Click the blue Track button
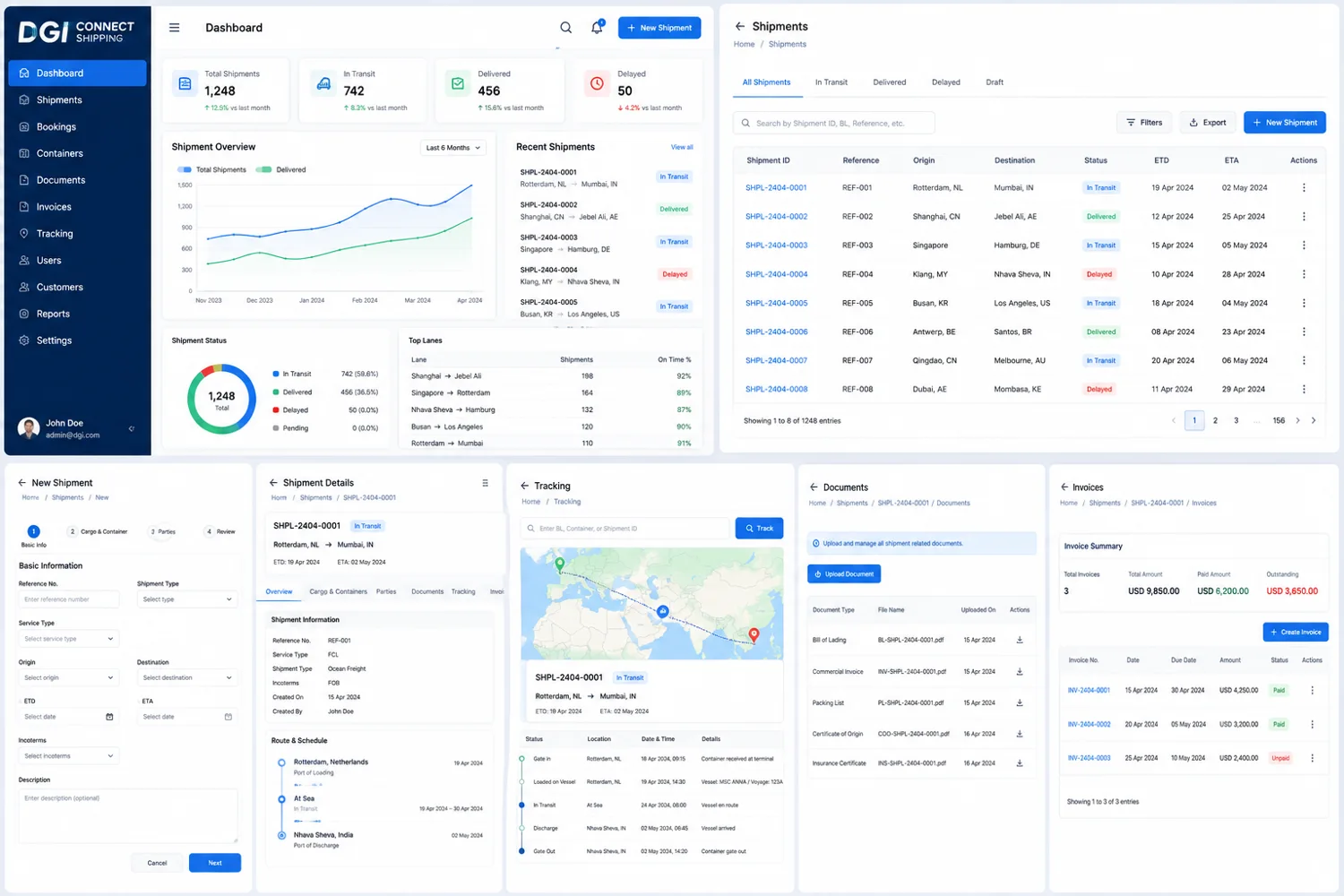The image size is (1344, 896). [759, 529]
